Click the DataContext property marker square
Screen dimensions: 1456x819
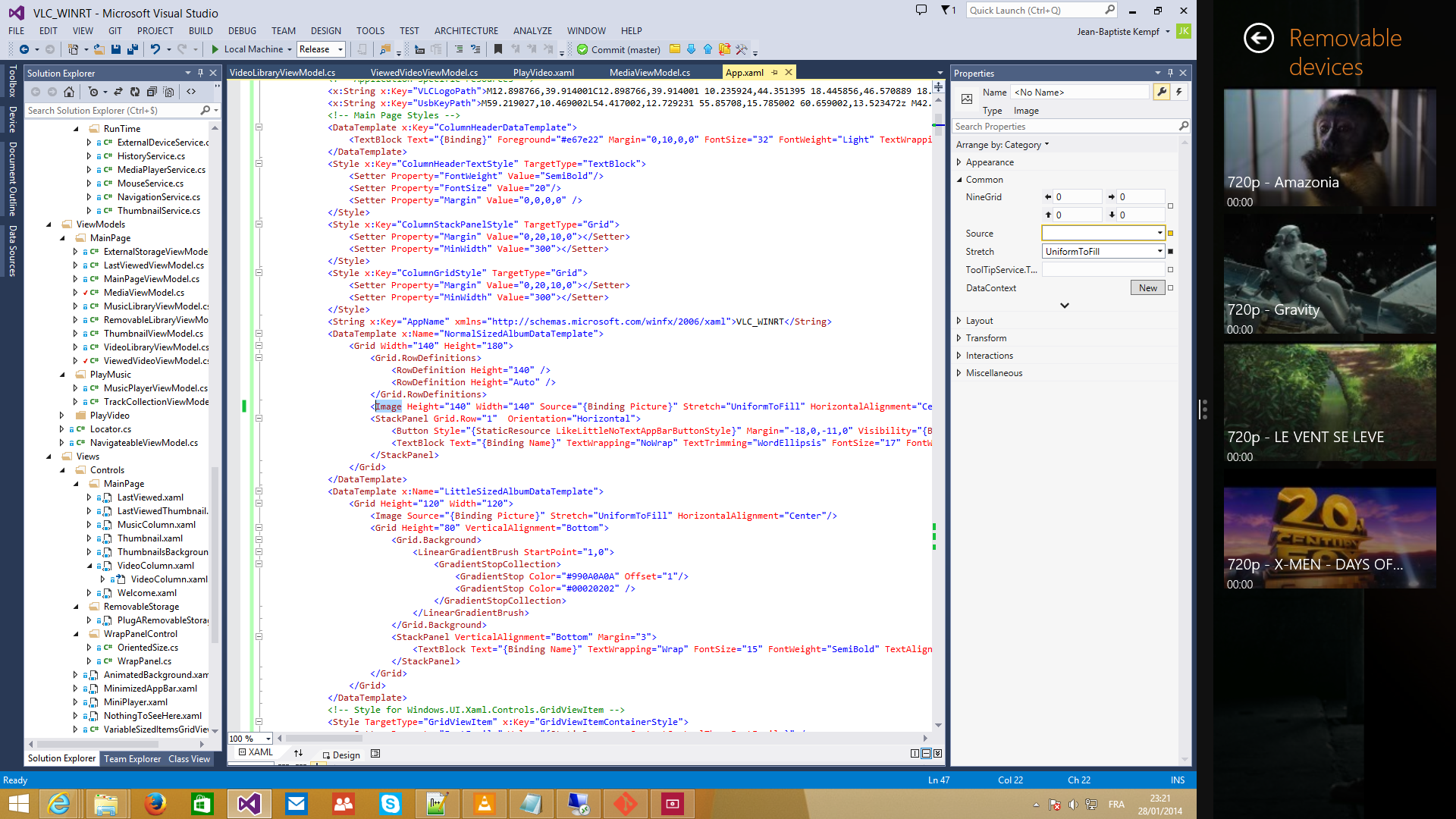(x=1170, y=288)
